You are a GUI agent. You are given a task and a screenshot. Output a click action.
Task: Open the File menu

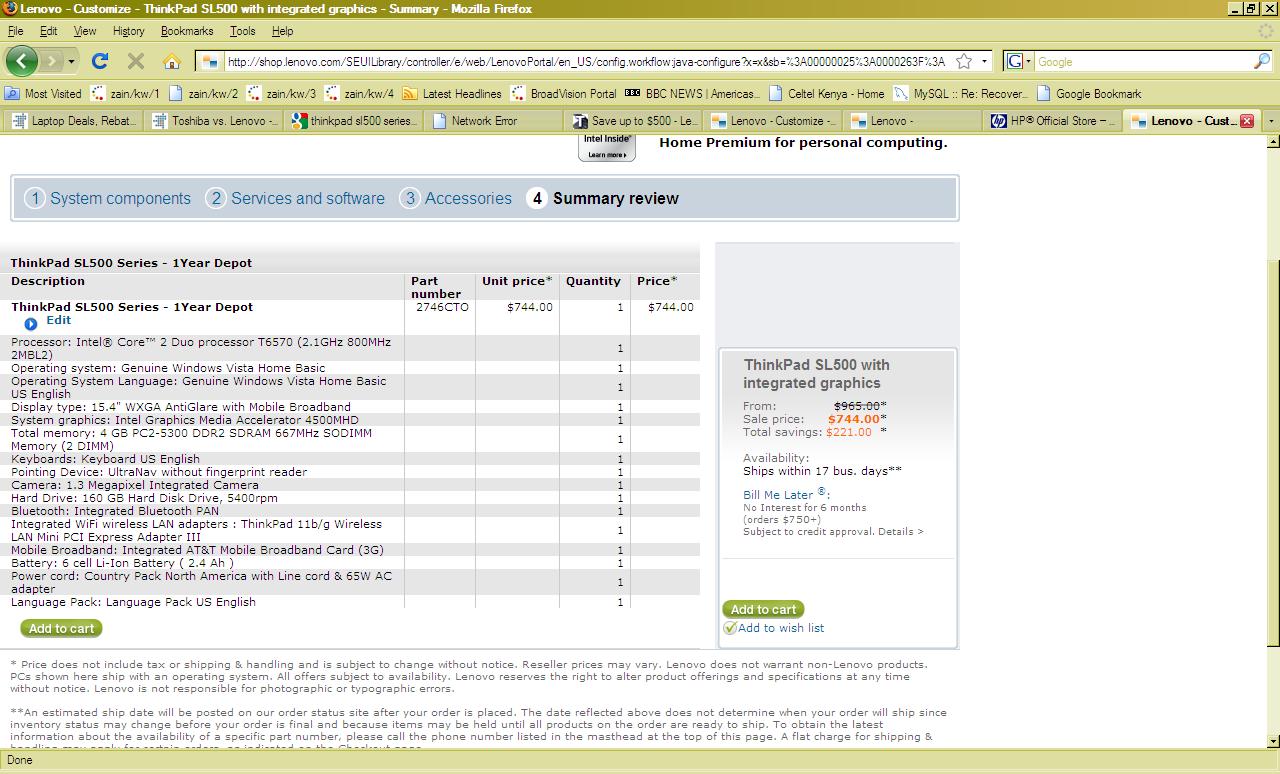coord(16,31)
